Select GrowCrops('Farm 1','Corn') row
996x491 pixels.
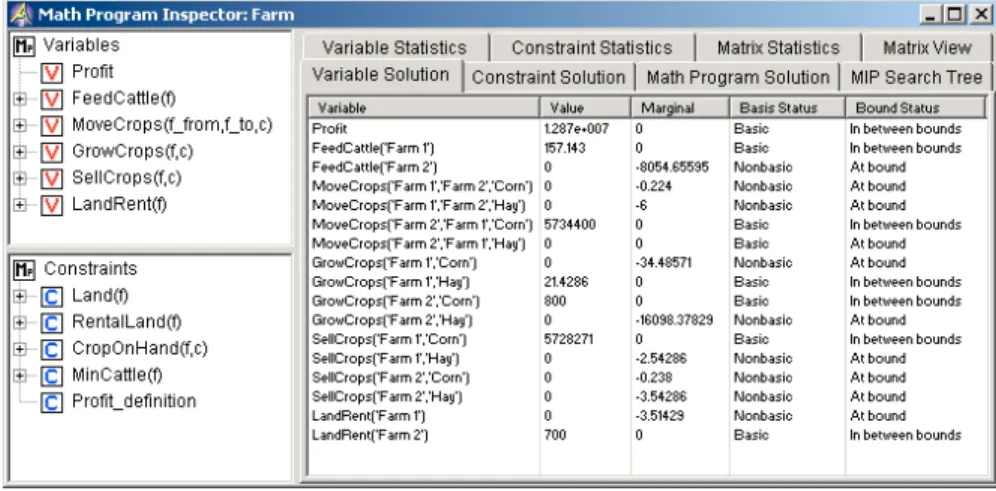coord(647,263)
